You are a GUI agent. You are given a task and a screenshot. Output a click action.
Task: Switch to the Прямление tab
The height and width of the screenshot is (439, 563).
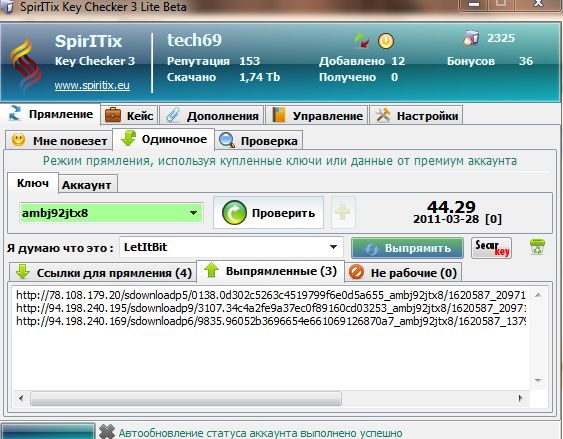50,114
